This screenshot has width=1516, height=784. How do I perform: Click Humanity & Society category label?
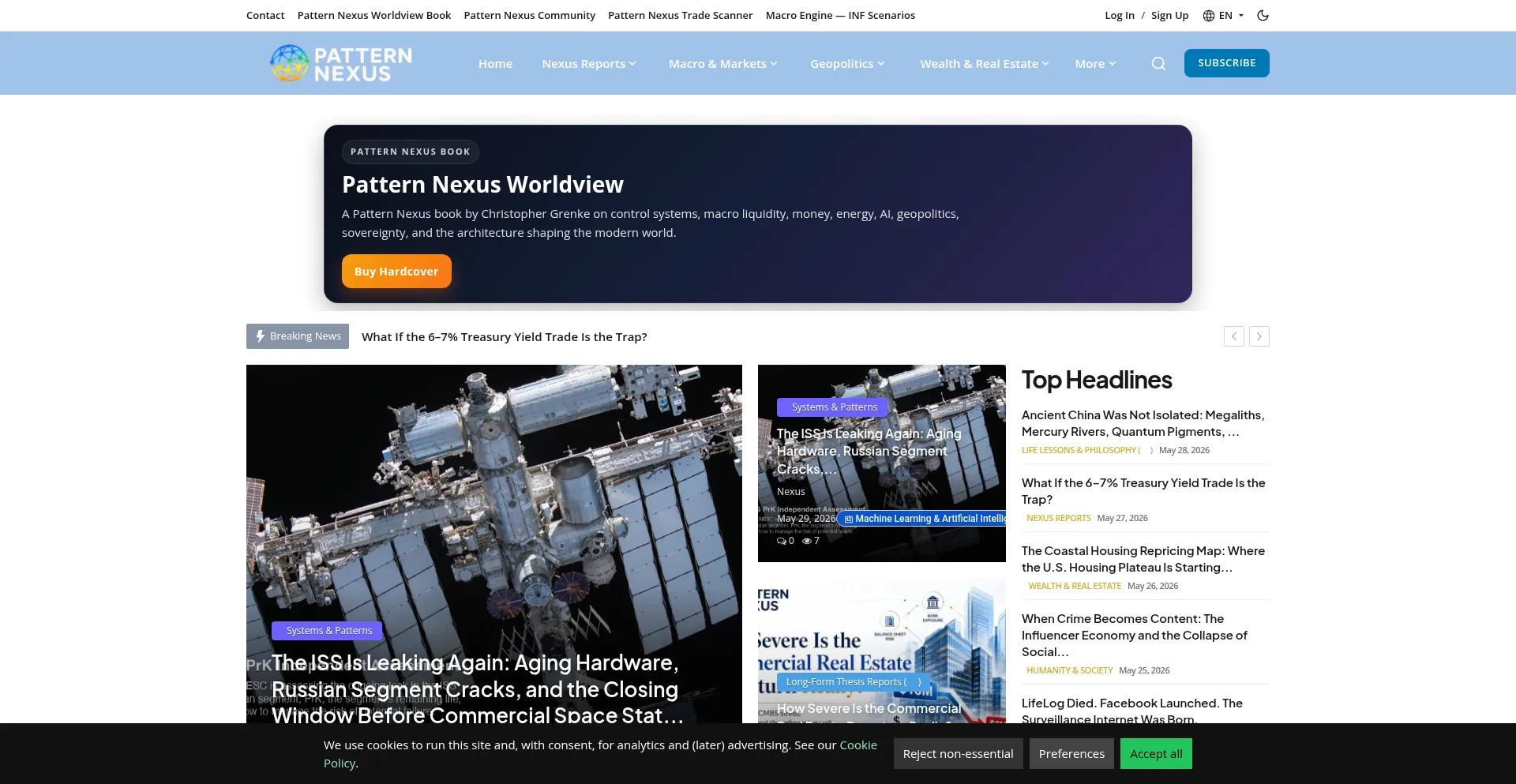pos(1069,670)
